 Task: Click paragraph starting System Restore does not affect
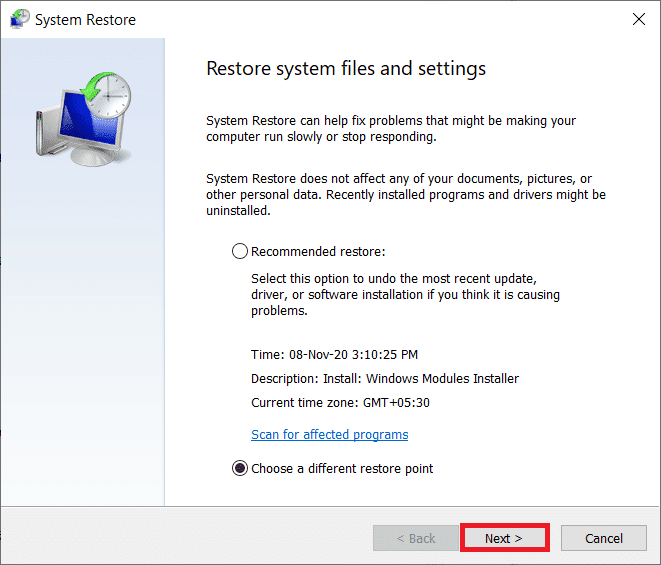tap(406, 194)
